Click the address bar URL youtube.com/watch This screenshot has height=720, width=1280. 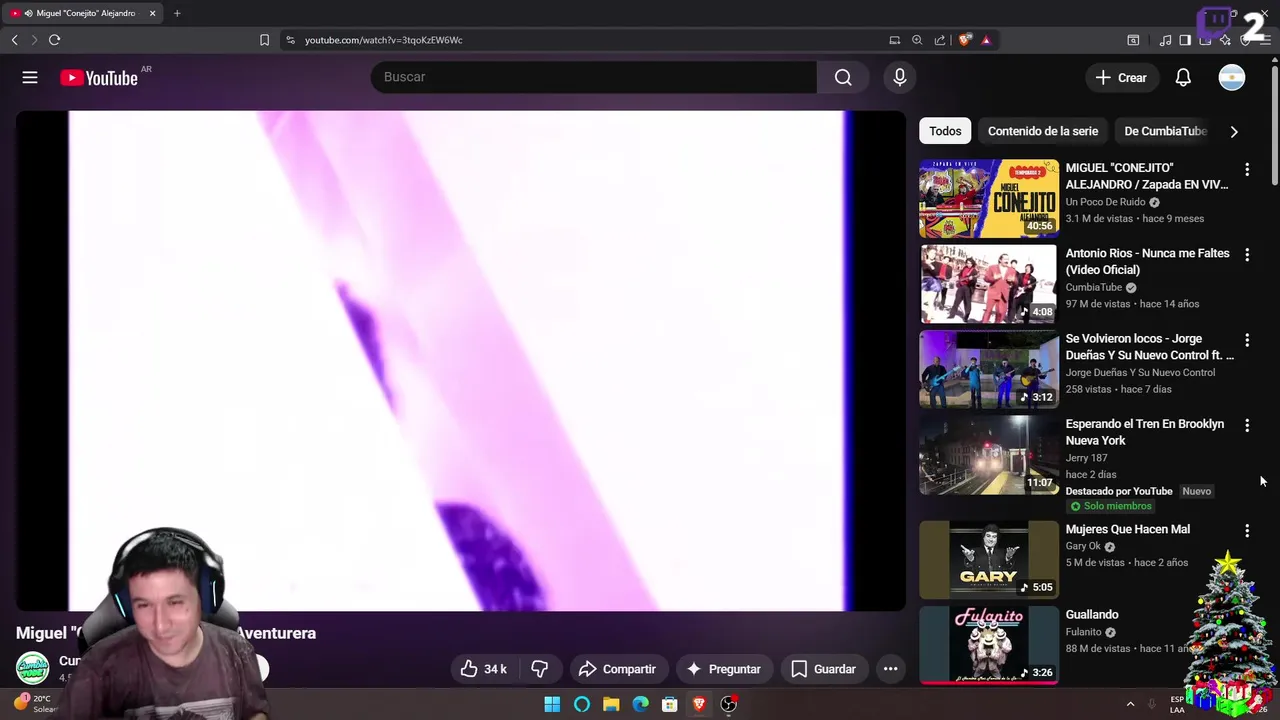(383, 40)
